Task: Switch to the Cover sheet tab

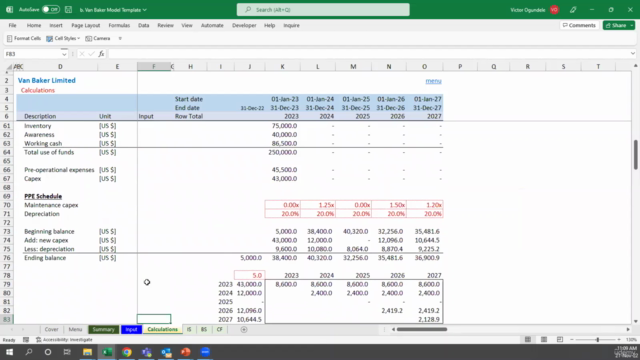Action: (51, 329)
